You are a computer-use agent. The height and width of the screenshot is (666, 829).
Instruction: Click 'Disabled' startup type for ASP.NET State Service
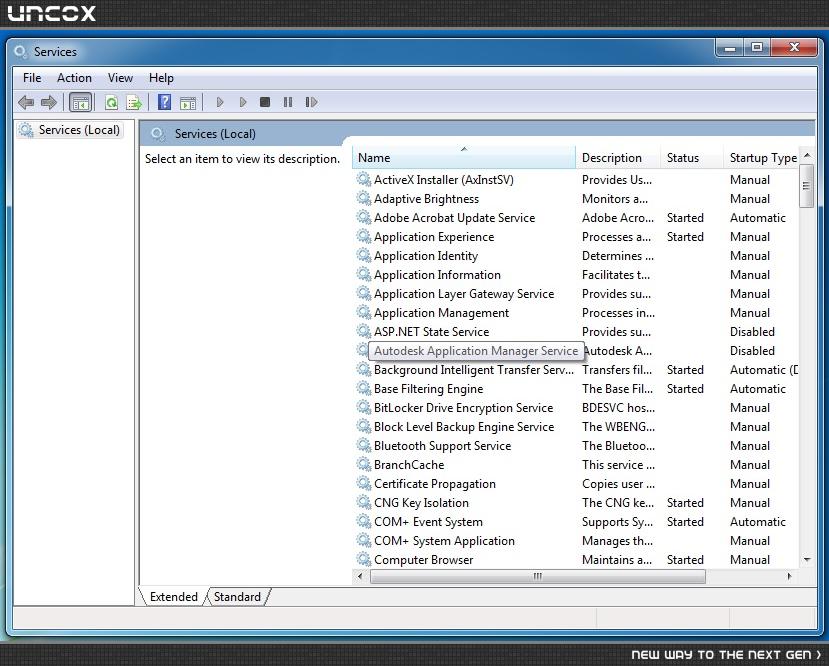coord(752,332)
